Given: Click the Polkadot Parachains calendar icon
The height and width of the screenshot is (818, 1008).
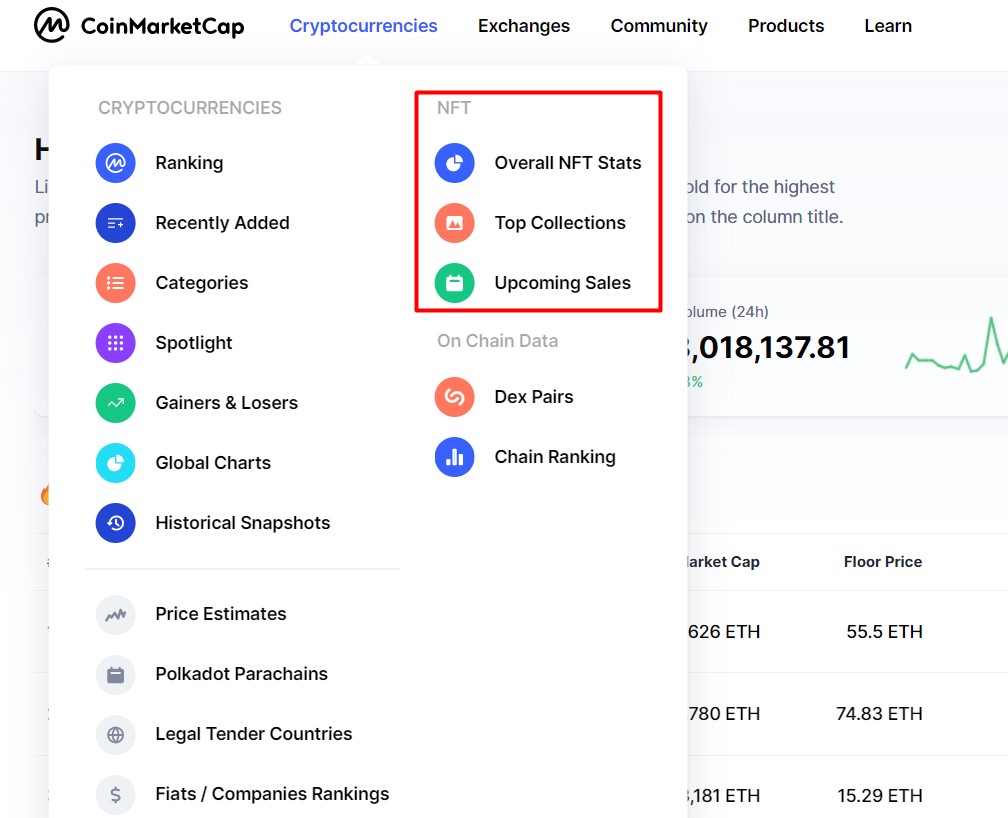Looking at the screenshot, I should click(x=116, y=675).
